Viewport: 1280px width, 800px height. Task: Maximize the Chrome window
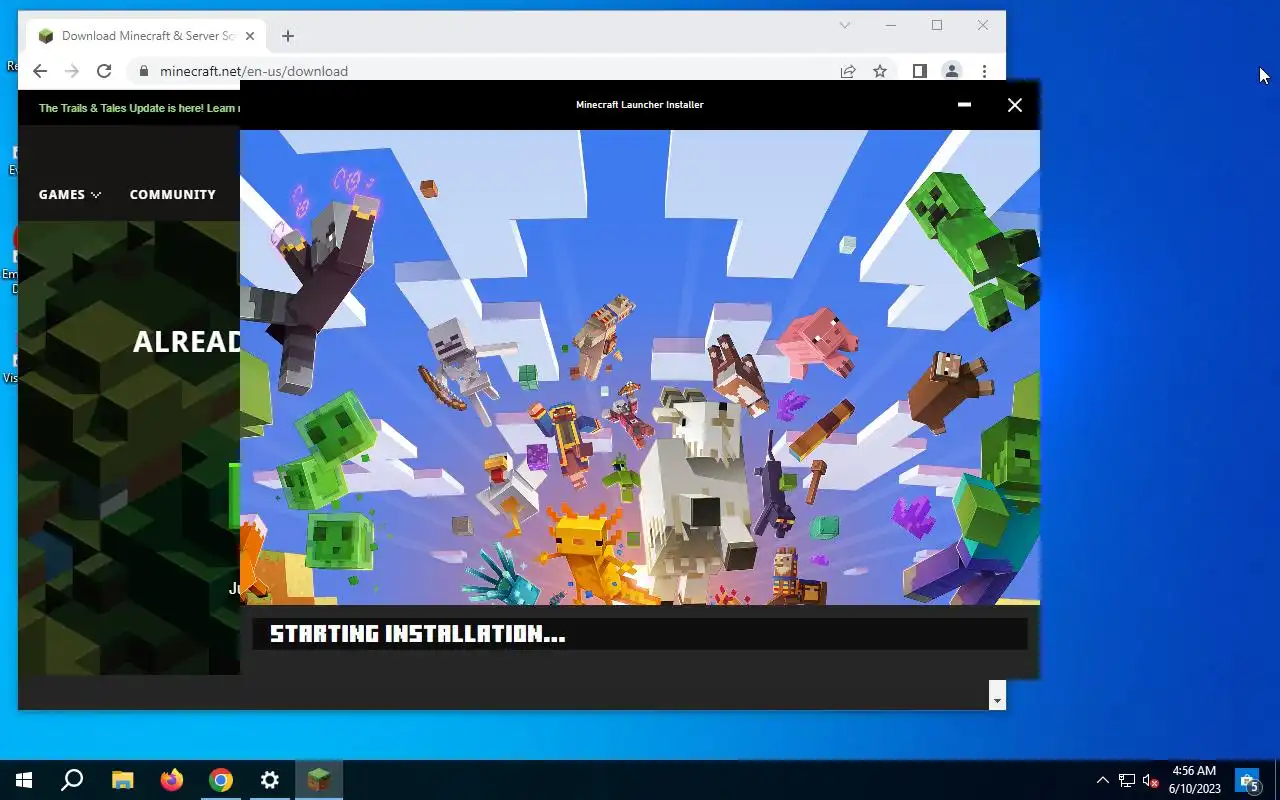(x=937, y=25)
